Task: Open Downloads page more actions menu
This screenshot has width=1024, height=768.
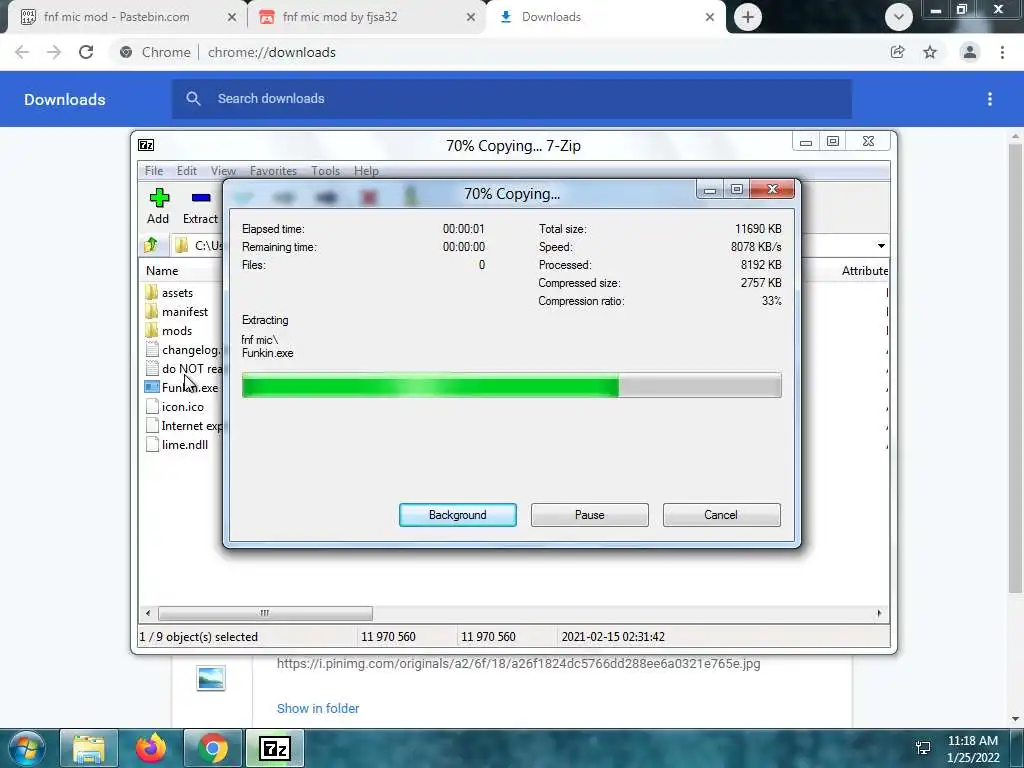Action: tap(990, 99)
